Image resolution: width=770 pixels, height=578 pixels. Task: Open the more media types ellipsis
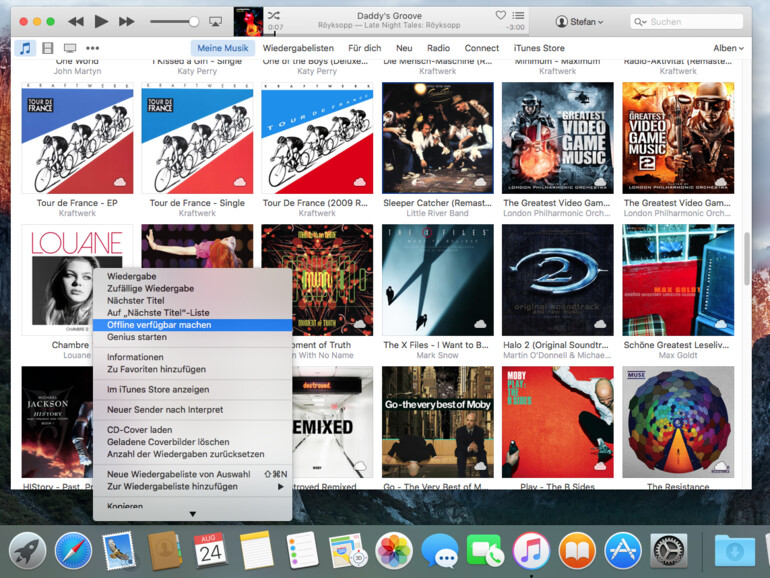coord(92,48)
